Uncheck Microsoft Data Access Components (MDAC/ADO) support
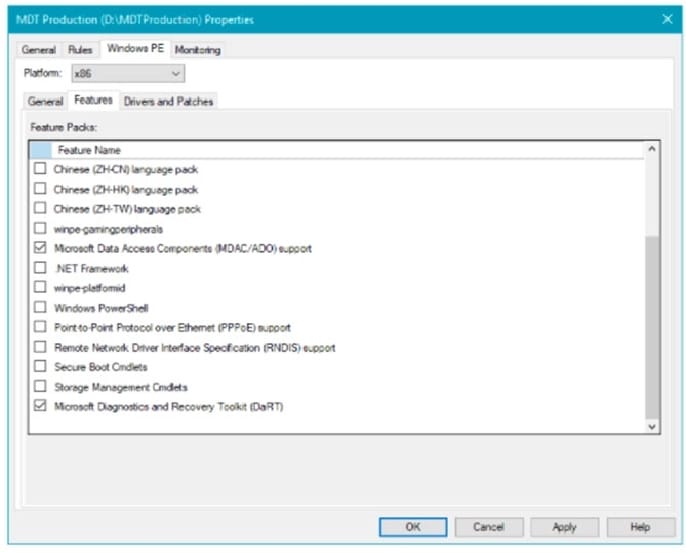 tap(40, 248)
